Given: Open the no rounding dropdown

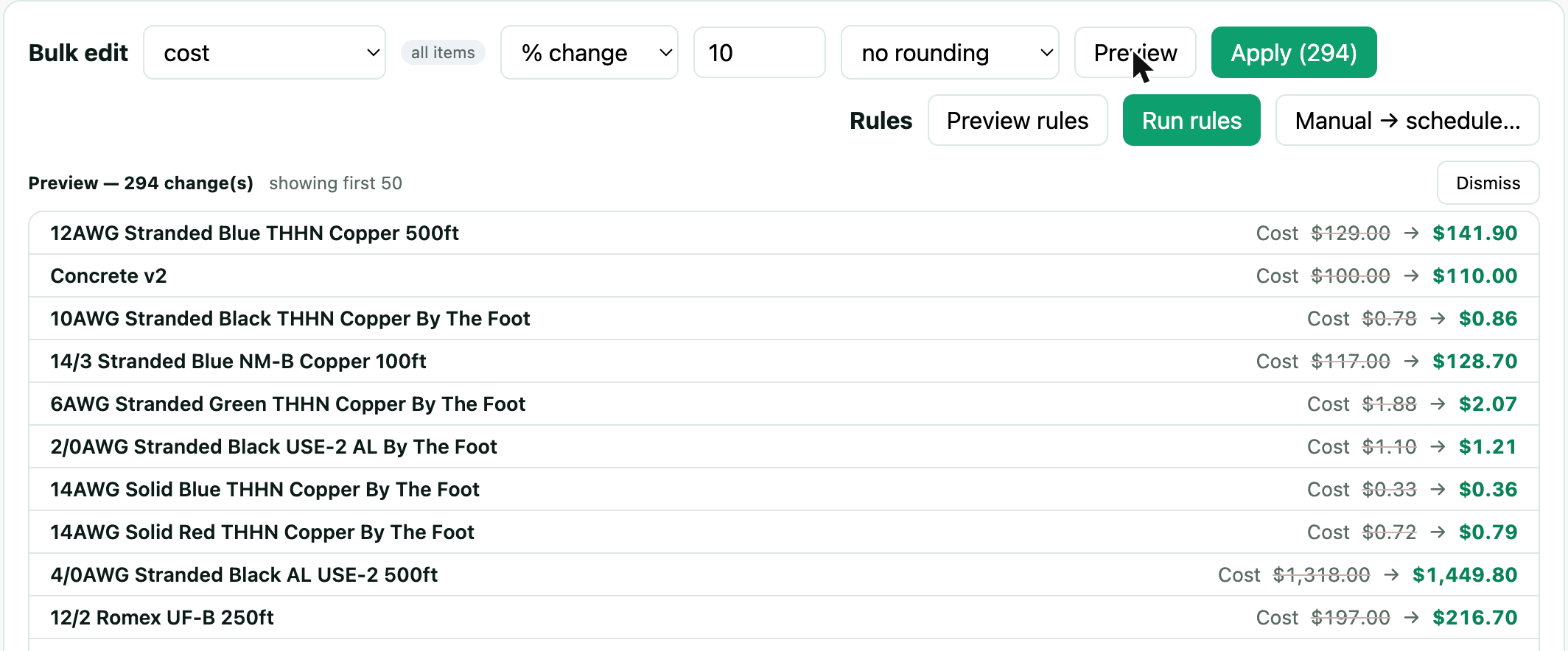Looking at the screenshot, I should click(x=949, y=52).
